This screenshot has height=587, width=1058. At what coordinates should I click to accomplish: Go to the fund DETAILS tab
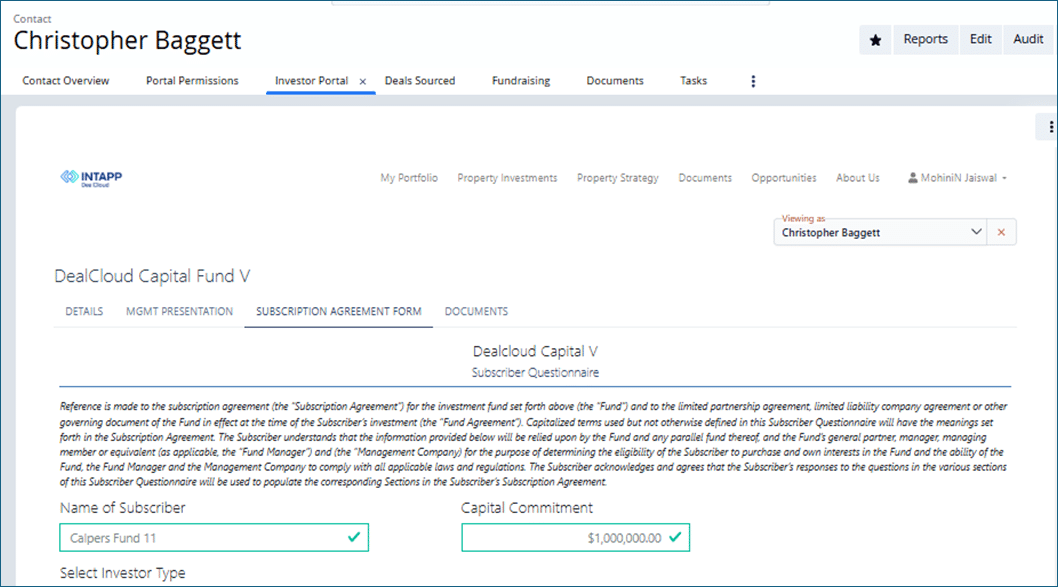click(x=84, y=311)
